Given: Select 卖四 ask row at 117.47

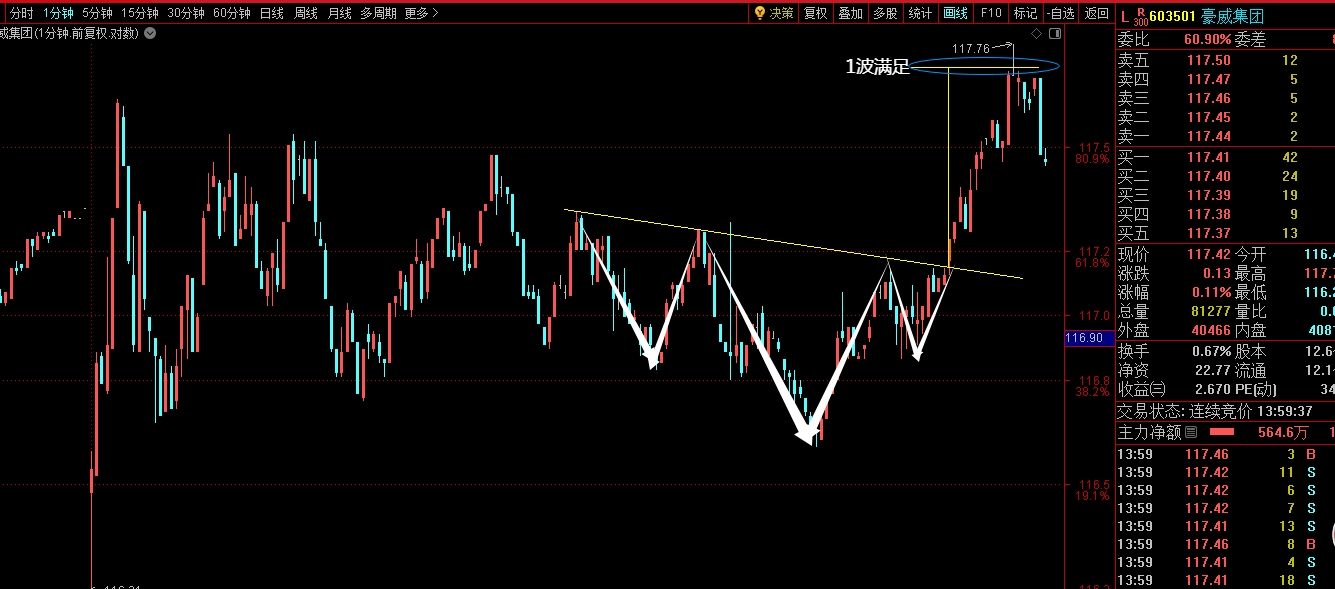Looking at the screenshot, I should (x=1225, y=79).
